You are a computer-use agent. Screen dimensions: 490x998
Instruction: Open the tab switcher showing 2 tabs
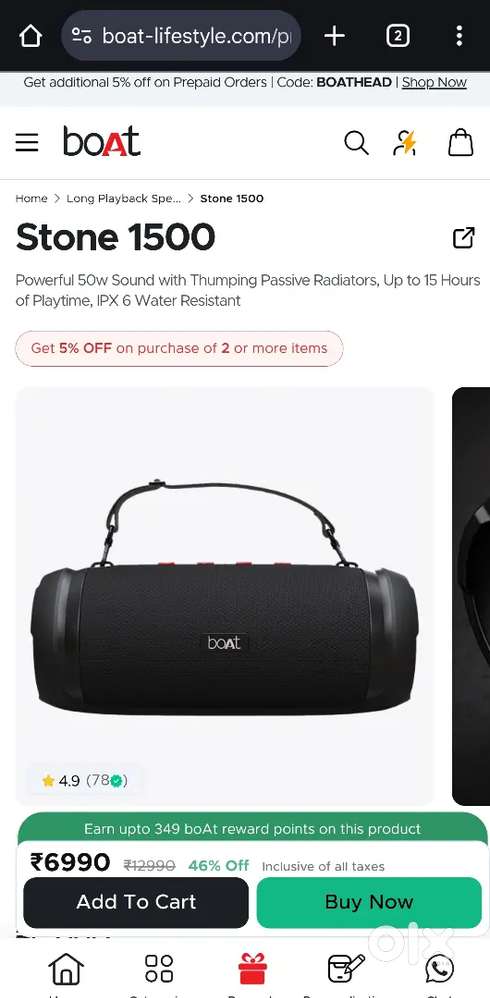pos(398,36)
